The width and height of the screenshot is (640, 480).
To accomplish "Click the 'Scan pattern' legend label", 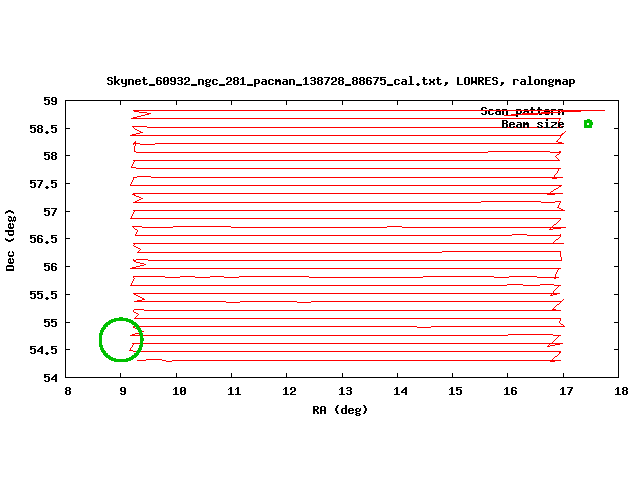I will click(x=522, y=111).
